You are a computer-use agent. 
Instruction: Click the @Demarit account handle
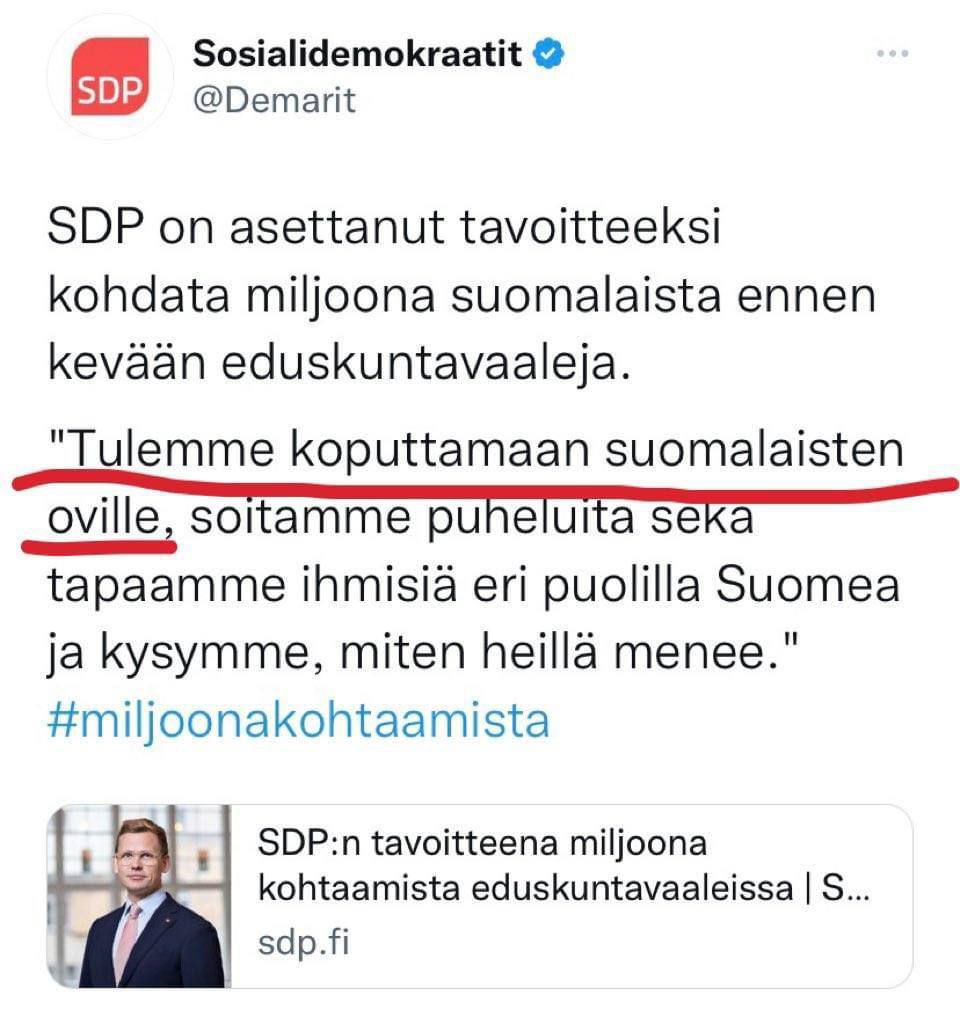pyautogui.click(x=274, y=101)
